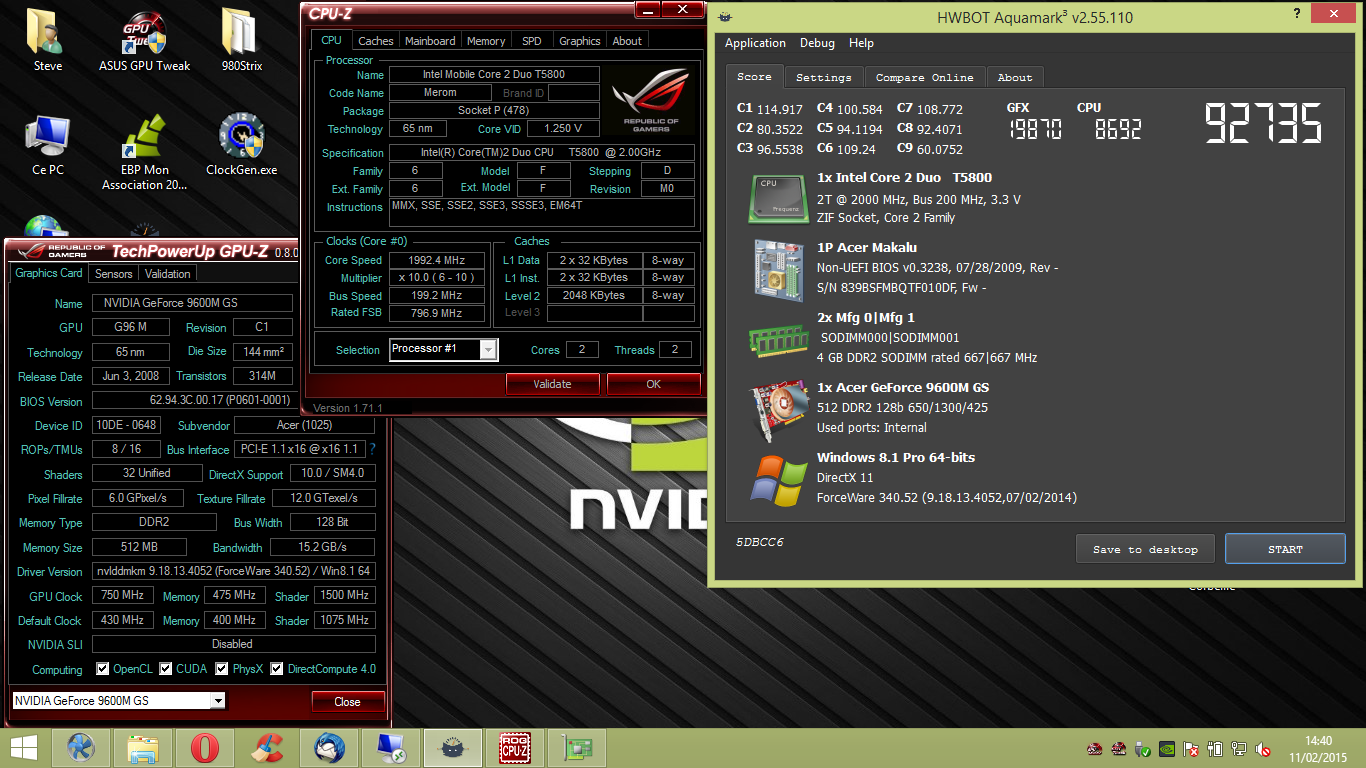Click the Validate button in CPU-Z
The image size is (1366, 768).
click(552, 384)
